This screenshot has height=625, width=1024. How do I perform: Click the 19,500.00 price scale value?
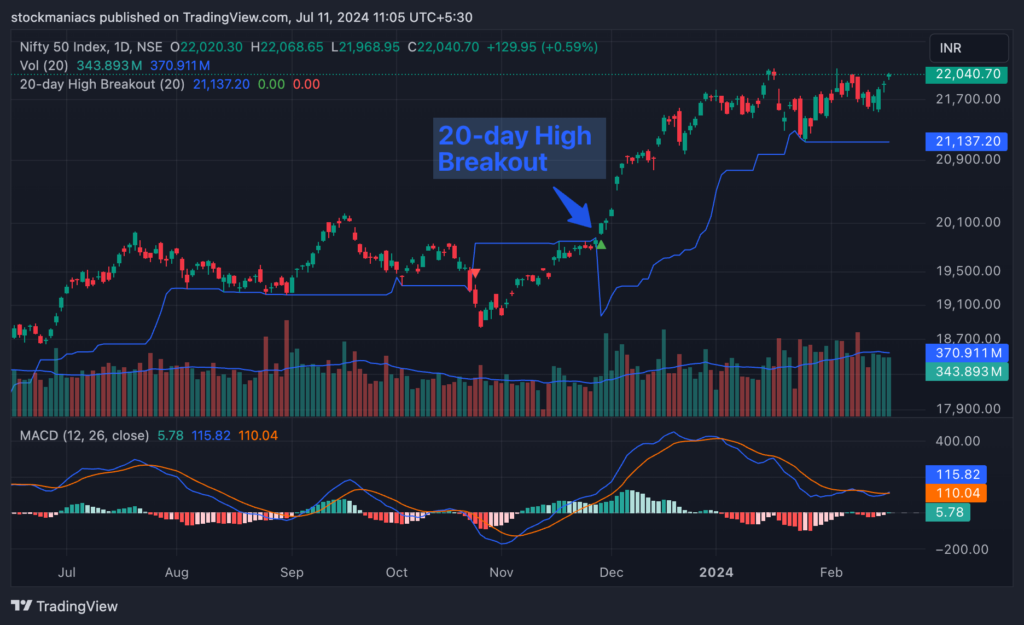pos(968,270)
